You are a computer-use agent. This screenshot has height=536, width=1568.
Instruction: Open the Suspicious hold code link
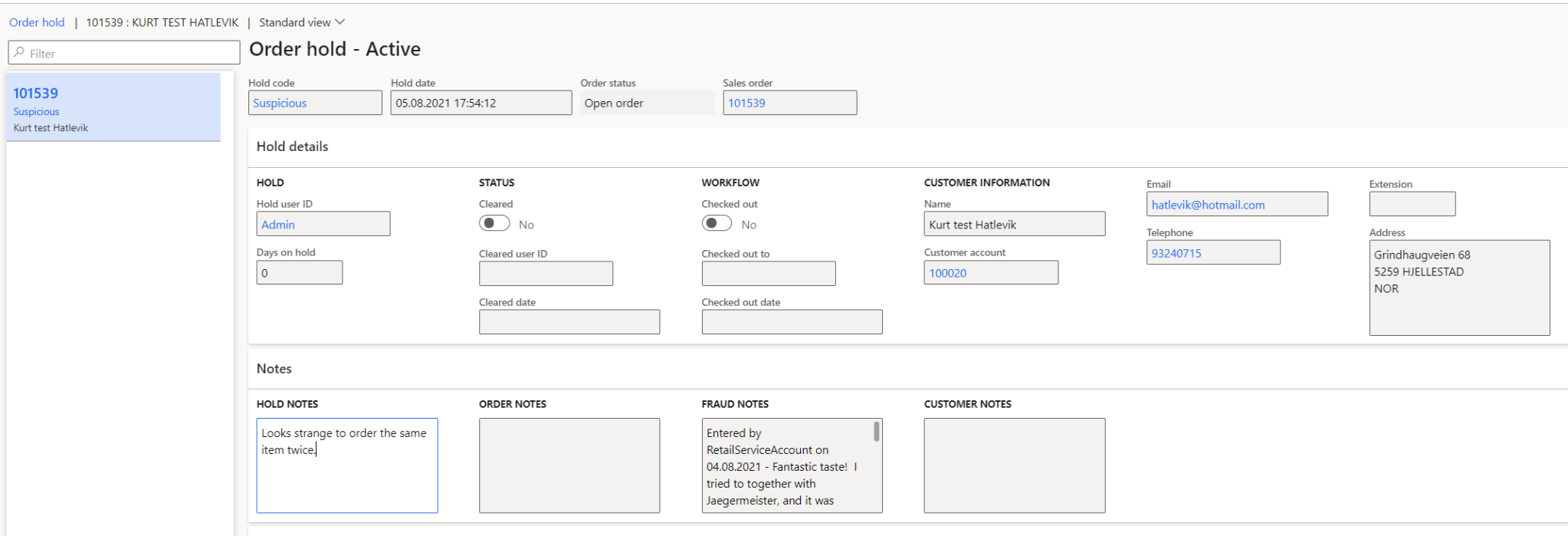pos(280,103)
